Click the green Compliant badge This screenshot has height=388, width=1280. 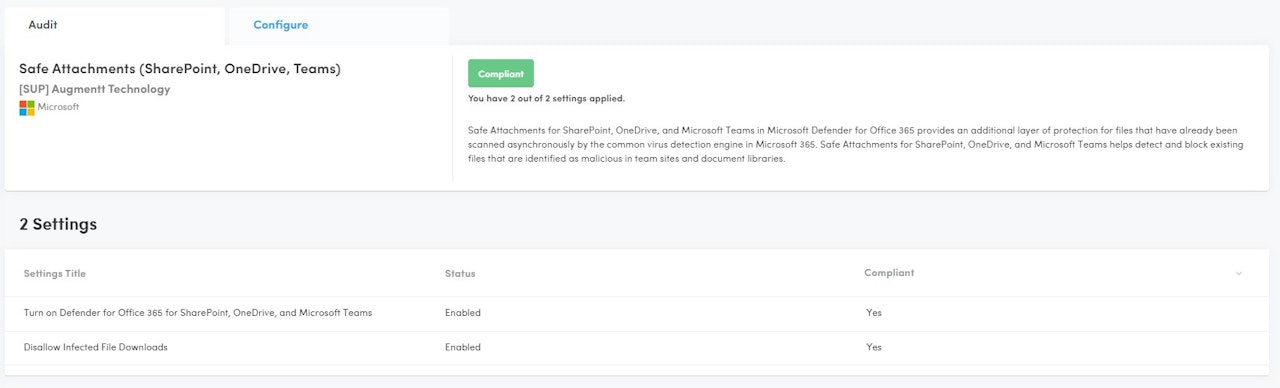point(501,74)
